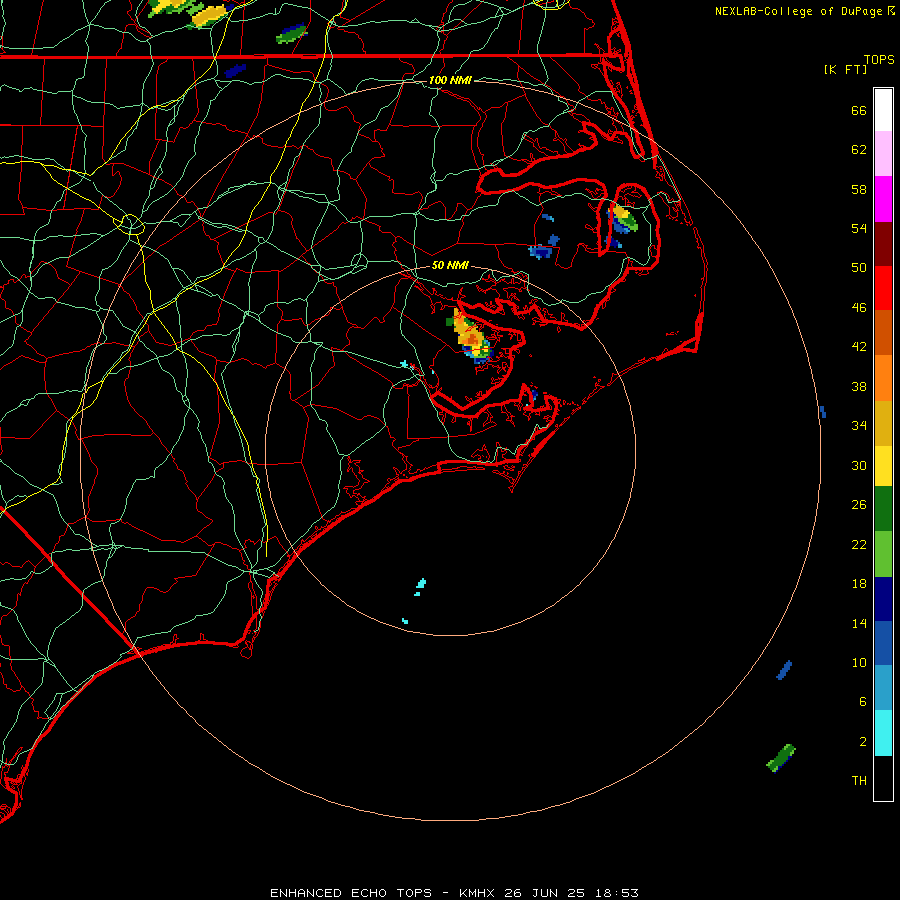The width and height of the screenshot is (900, 900).
Task: Click the light pink legend segment
Action: pos(883,154)
